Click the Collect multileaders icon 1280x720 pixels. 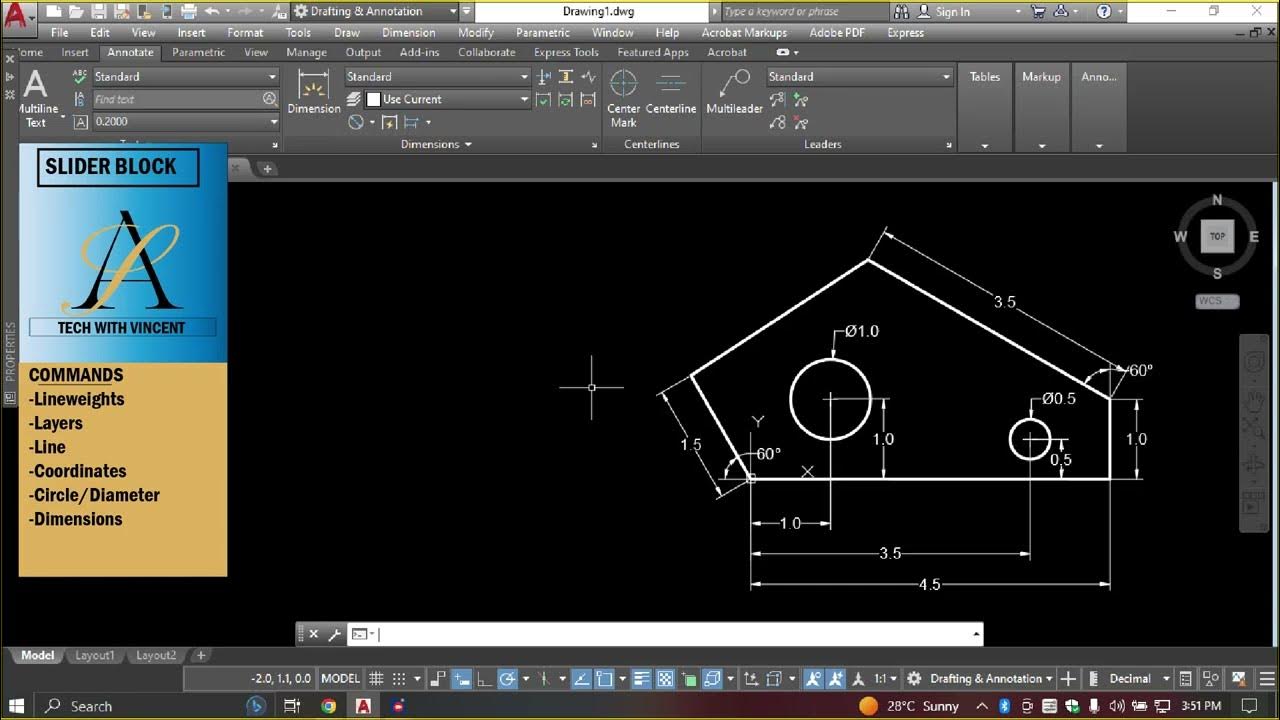[x=778, y=122]
